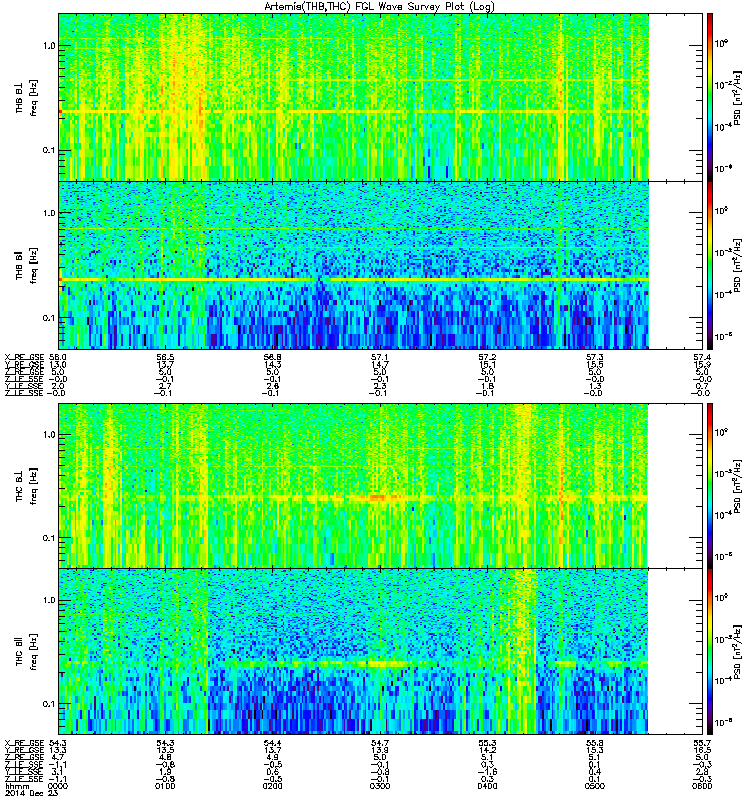750x800 pixels.
Task: Select the 0200 time axis label
Action: click(272, 786)
